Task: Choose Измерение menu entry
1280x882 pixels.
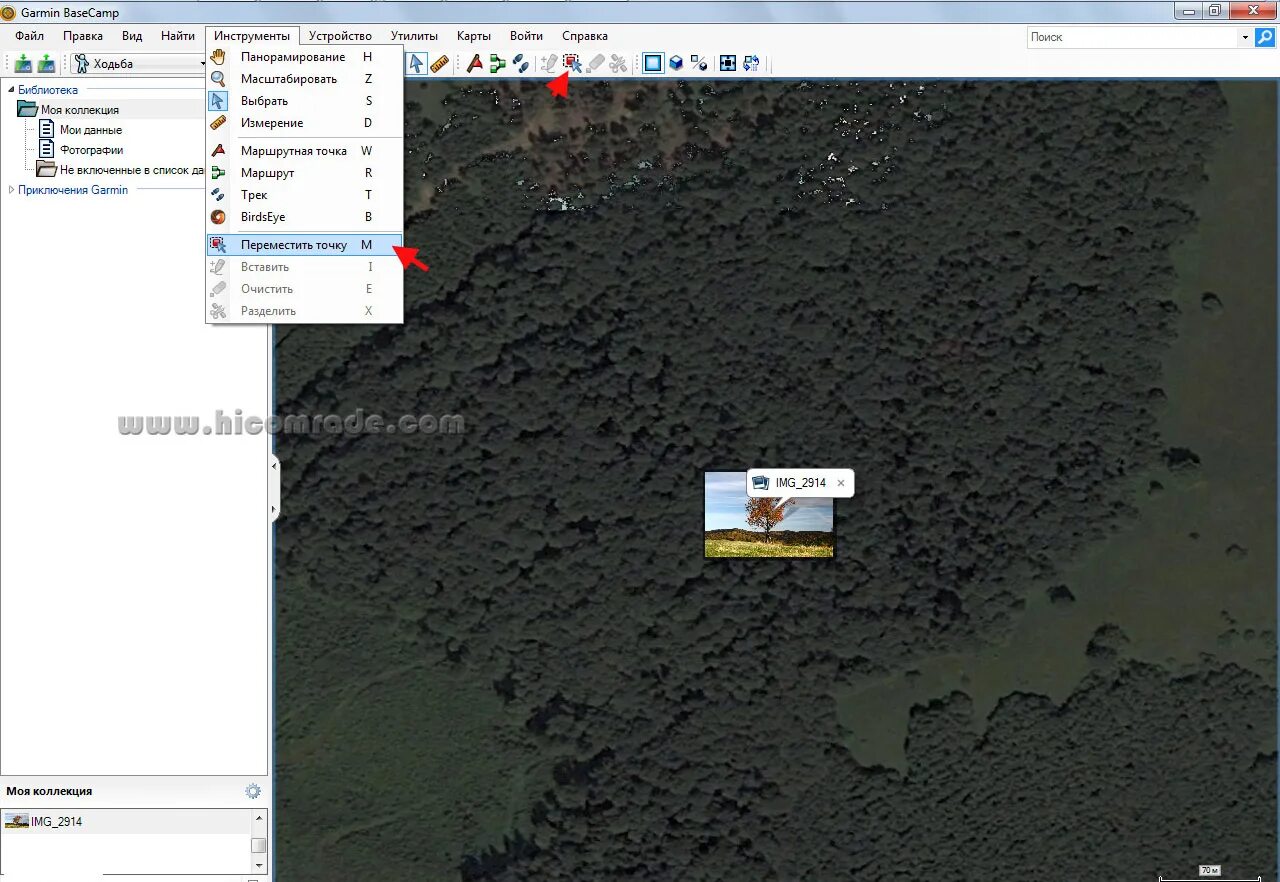Action: (x=304, y=123)
